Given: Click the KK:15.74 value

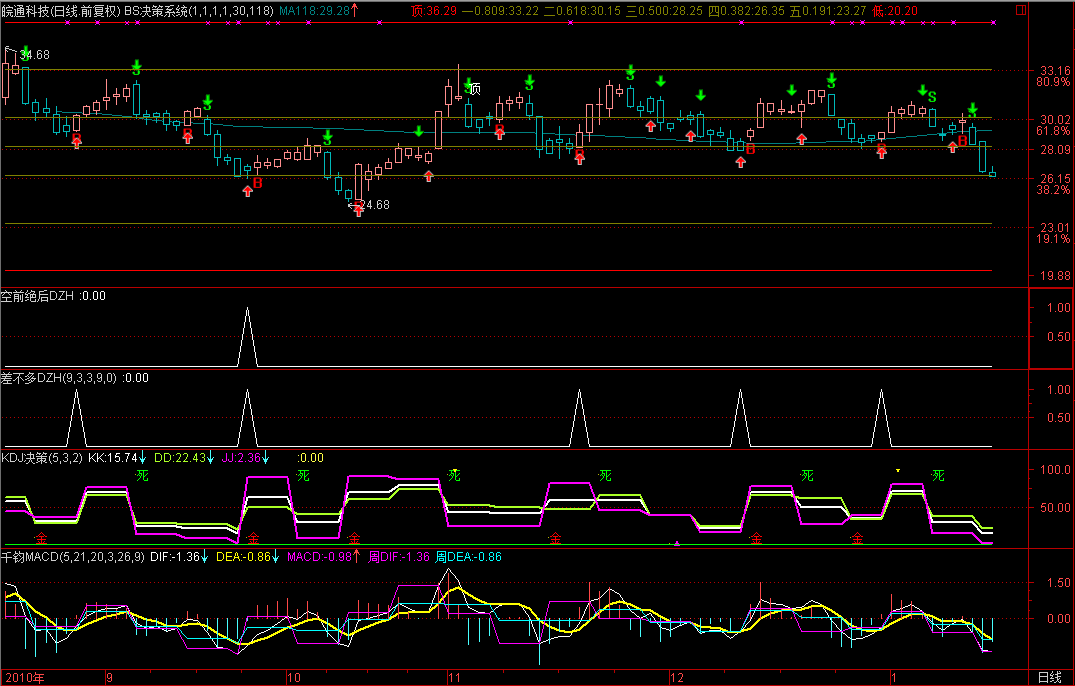Looking at the screenshot, I should 113,458.
